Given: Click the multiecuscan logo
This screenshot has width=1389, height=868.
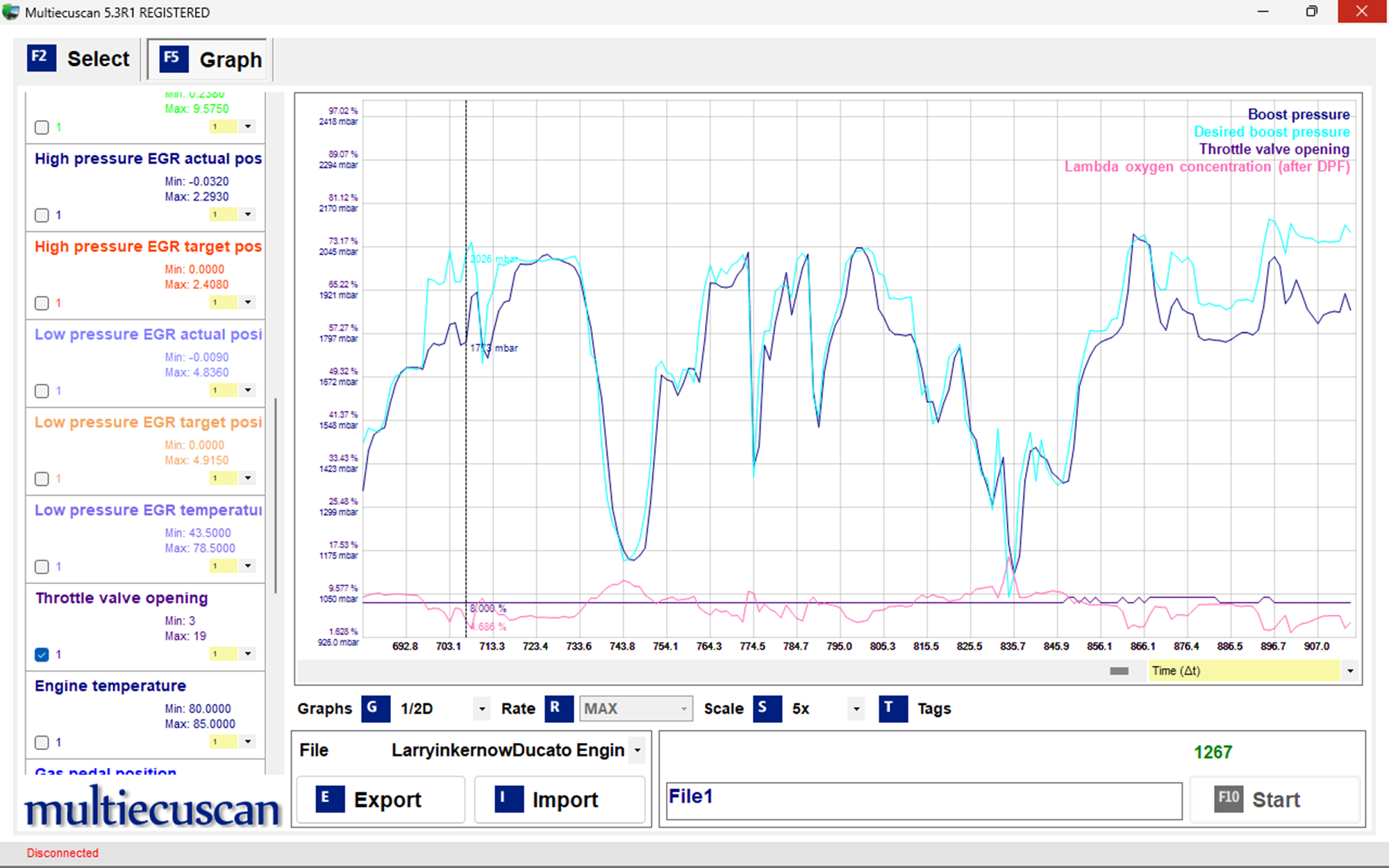Looking at the screenshot, I should (152, 807).
